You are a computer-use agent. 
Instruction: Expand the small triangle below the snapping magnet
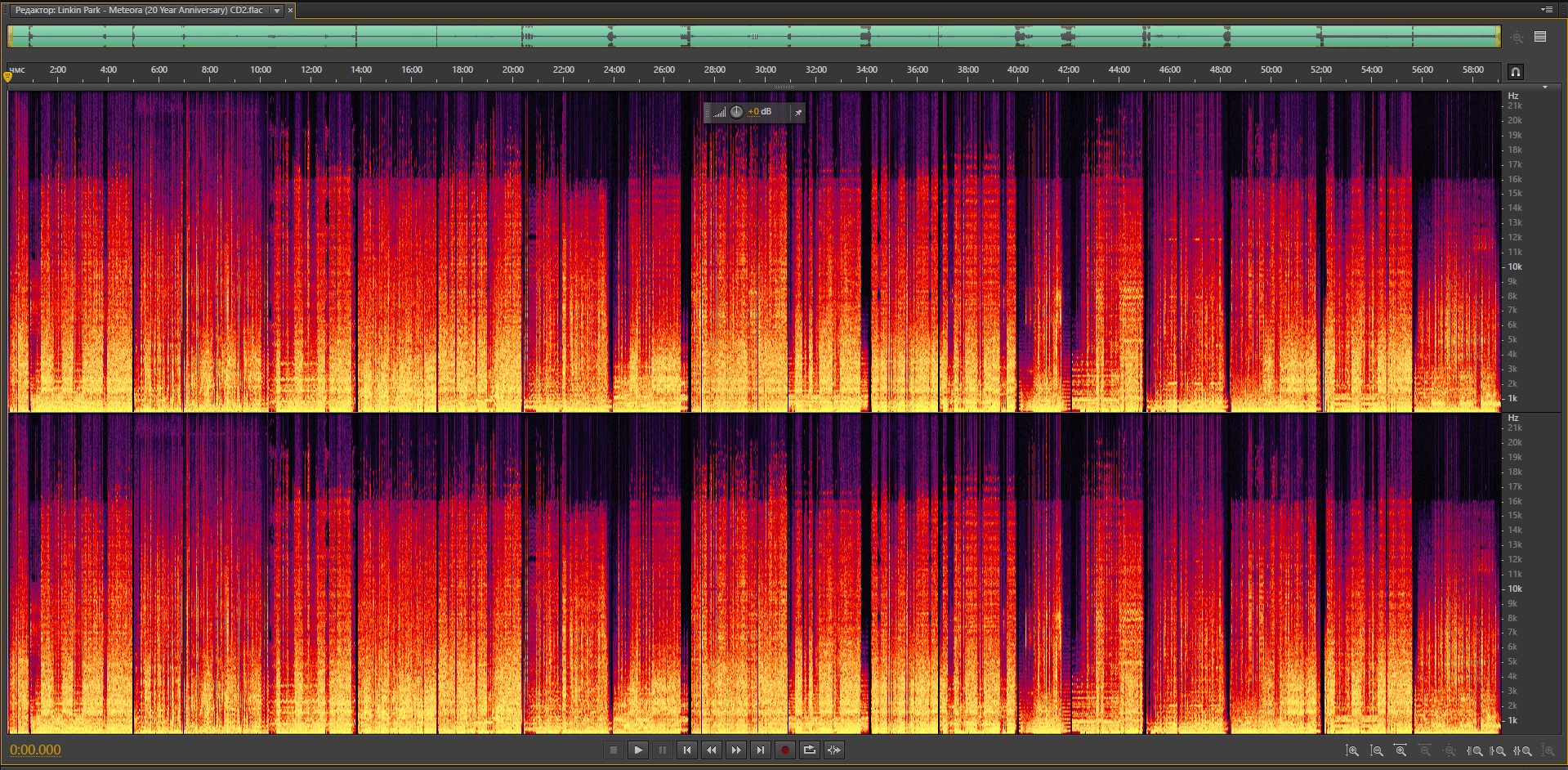pyautogui.click(x=1544, y=87)
